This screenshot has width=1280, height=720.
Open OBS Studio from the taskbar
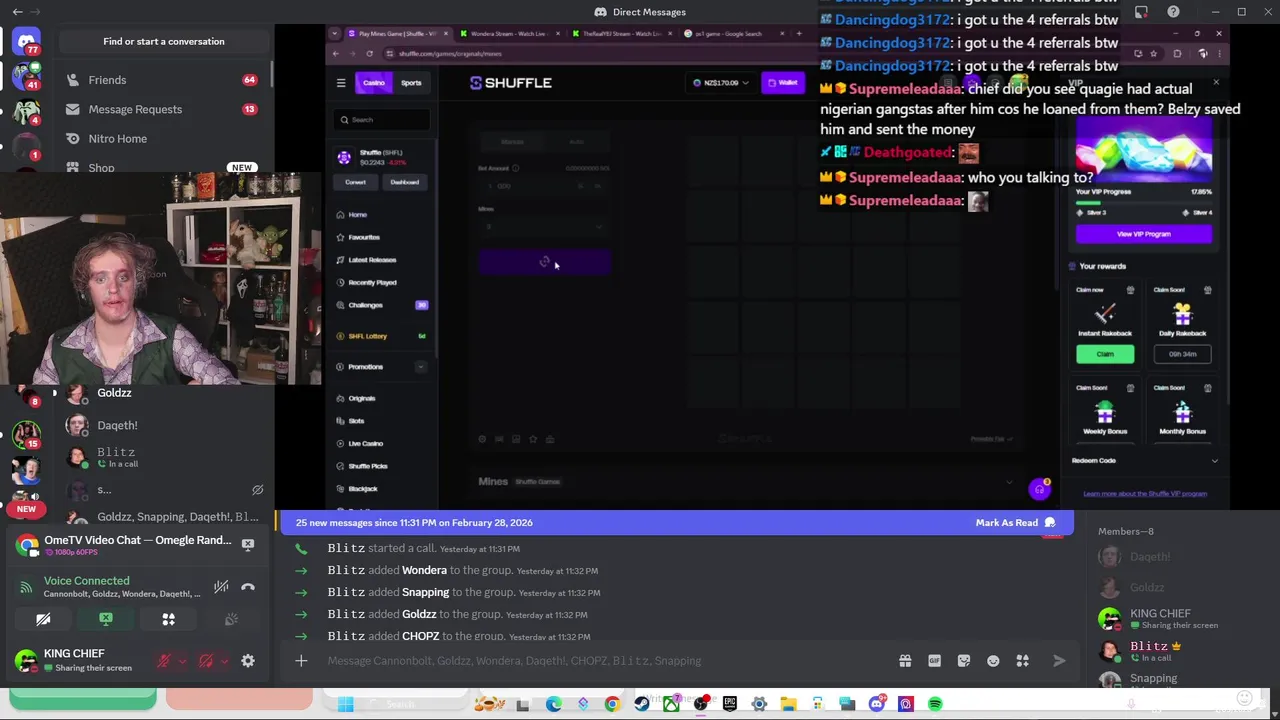tap(701, 704)
